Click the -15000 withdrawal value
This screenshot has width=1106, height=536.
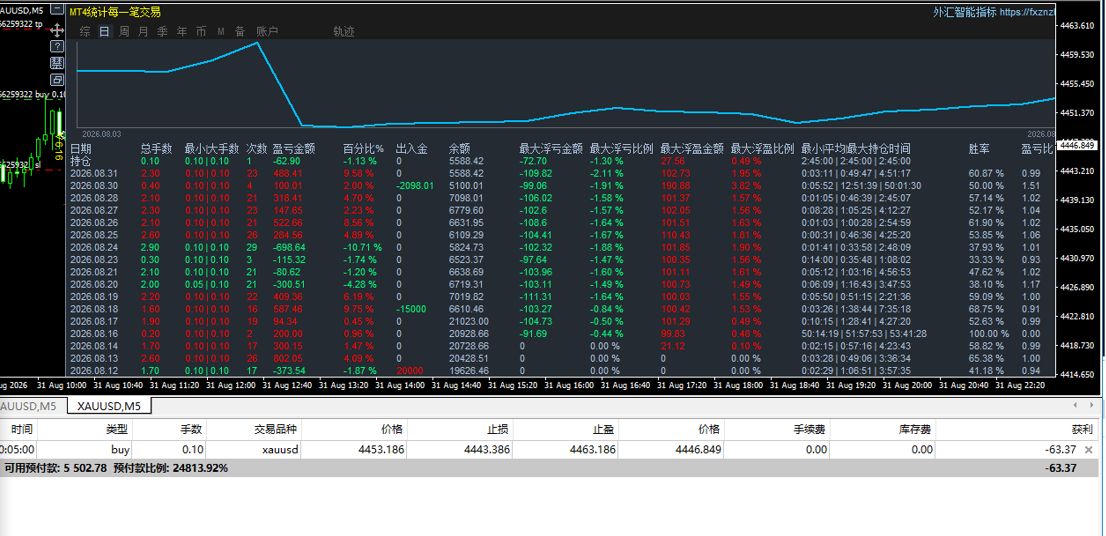tap(410, 309)
